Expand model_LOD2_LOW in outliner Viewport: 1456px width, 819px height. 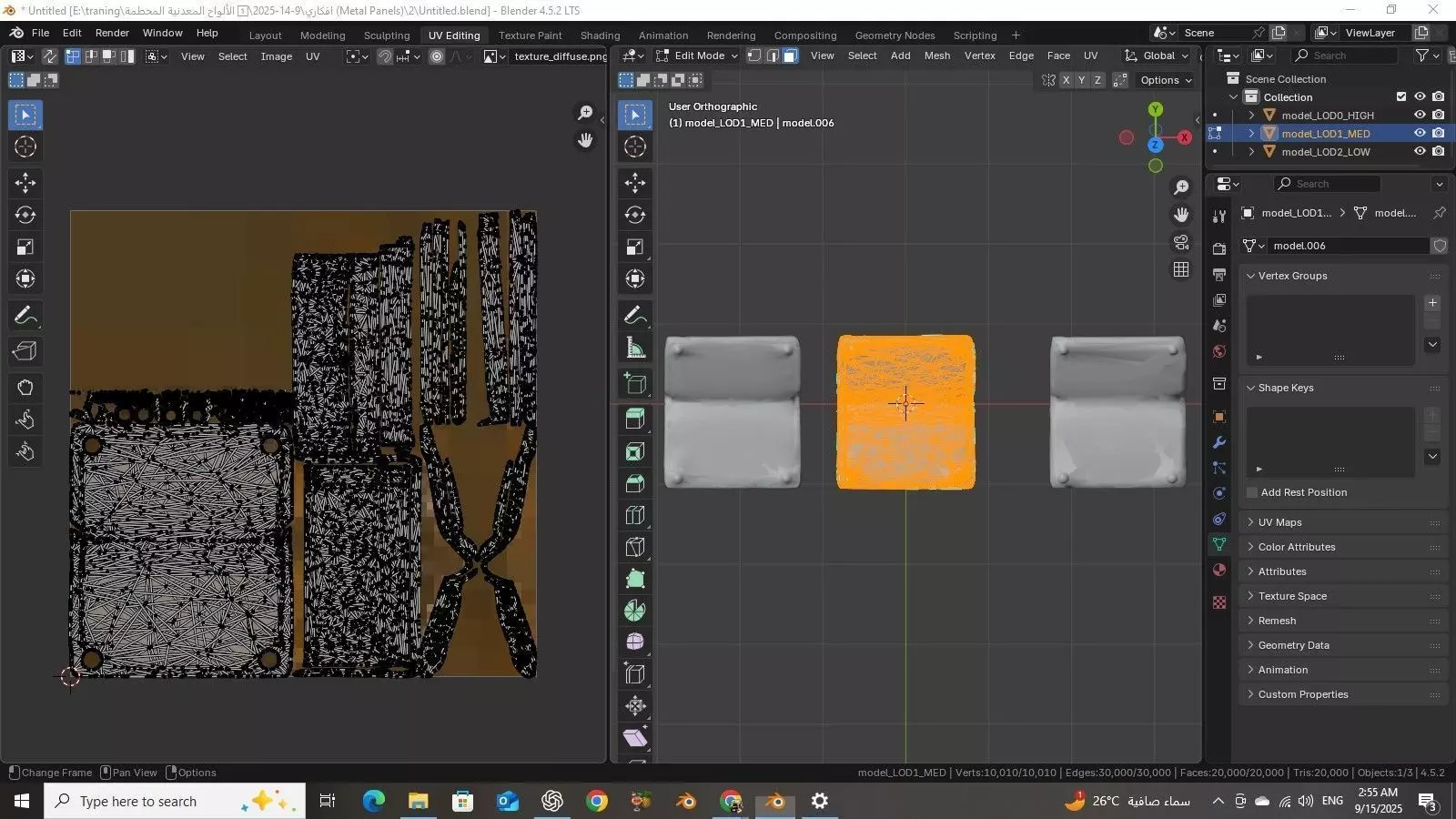[1251, 152]
